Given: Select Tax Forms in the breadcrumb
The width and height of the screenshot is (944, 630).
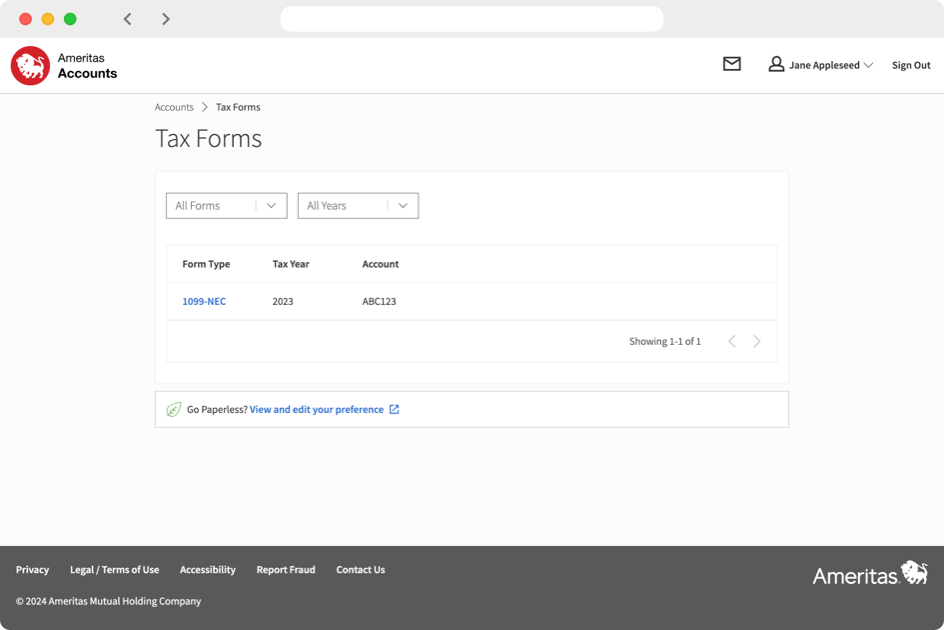Looking at the screenshot, I should point(238,107).
